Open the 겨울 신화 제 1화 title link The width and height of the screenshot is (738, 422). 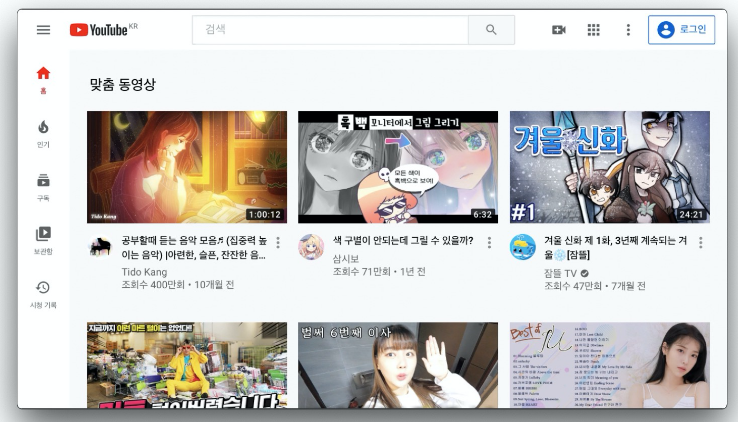coord(616,247)
